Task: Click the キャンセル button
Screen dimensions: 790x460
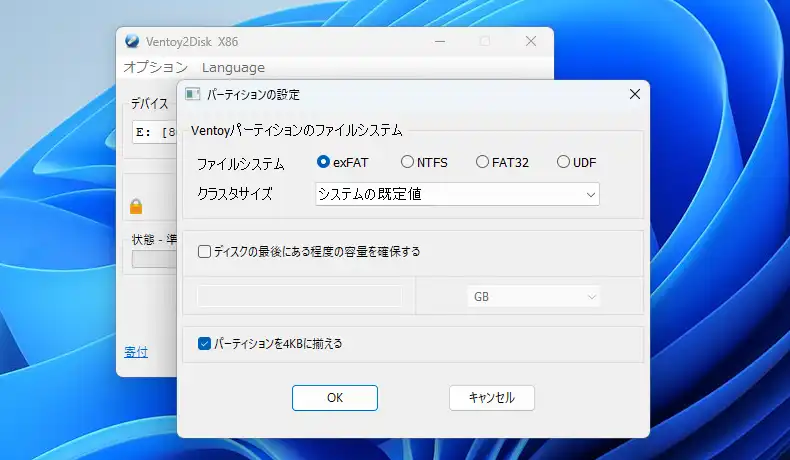Action: click(x=492, y=398)
